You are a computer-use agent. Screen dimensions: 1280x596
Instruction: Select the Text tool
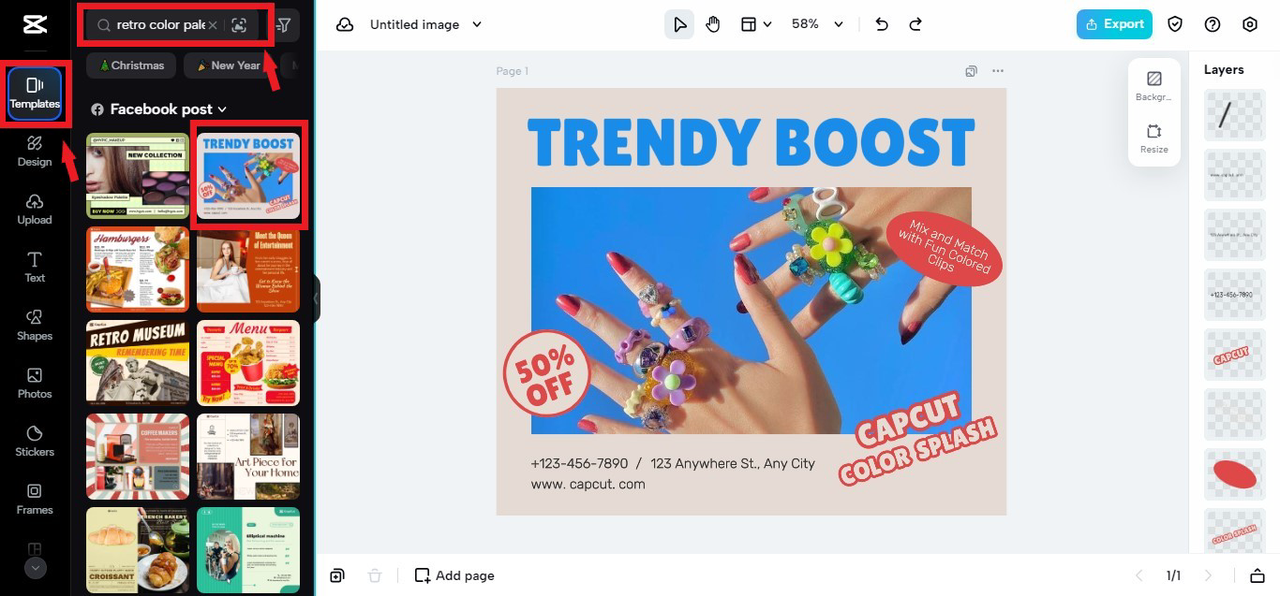click(34, 267)
